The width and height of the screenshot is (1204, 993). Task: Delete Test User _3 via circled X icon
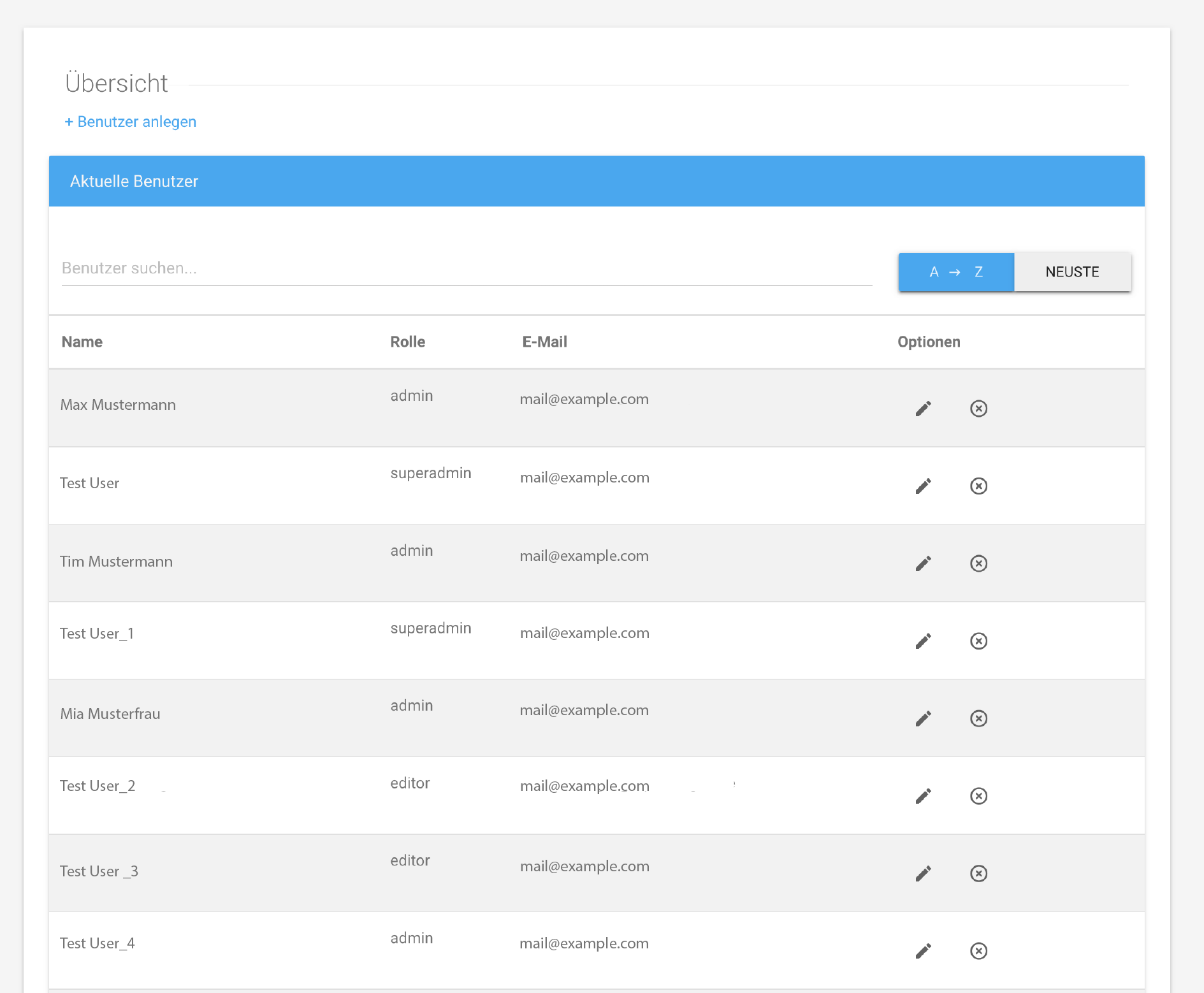point(978,873)
